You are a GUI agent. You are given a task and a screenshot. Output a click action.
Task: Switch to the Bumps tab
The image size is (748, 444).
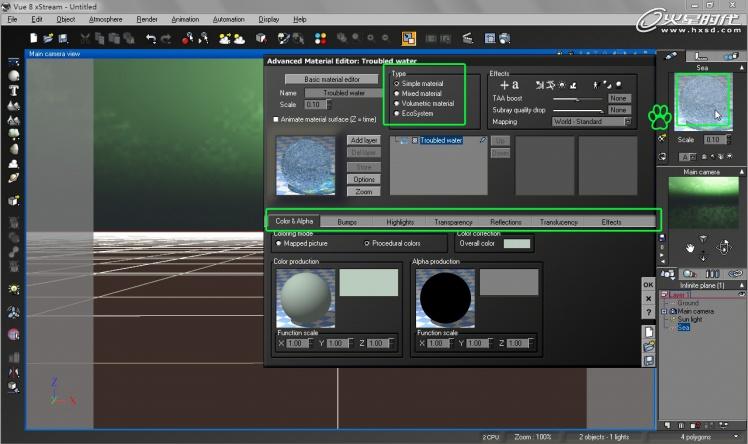(x=347, y=222)
